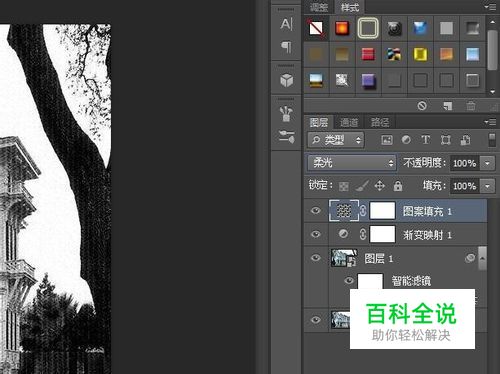Lock image pixels brush icon
Viewport: 500px width, 374px height.
point(362,186)
